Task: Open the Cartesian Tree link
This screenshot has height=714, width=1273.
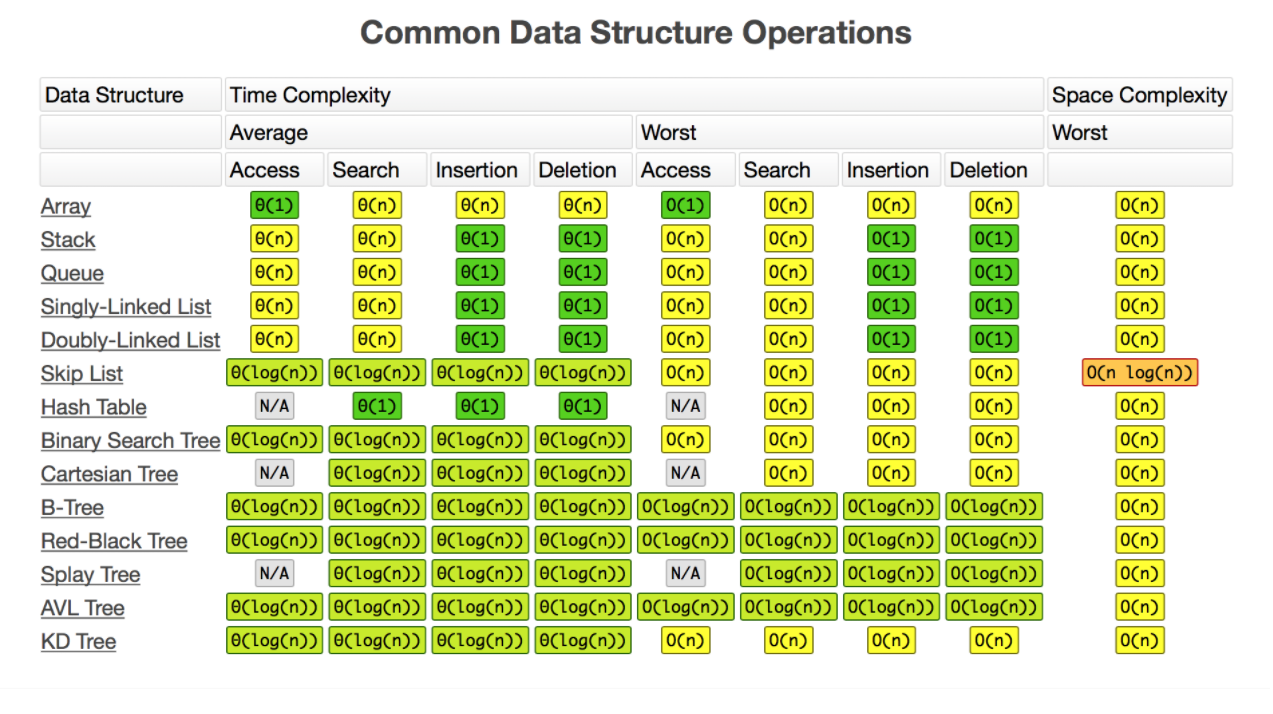Action: (x=109, y=475)
